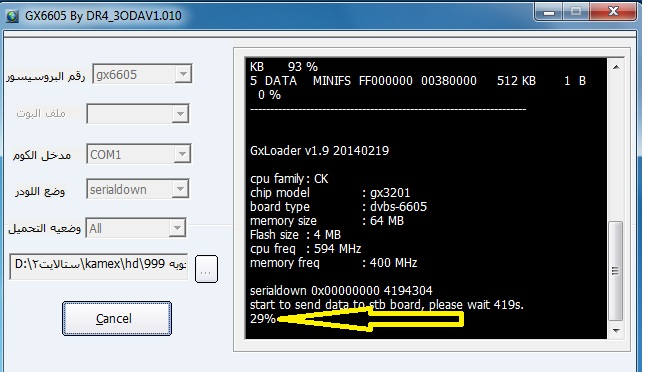This screenshot has height=372, width=645.
Task: Click the 'مدخل الكوم' COM port label
Action: click(x=42, y=155)
